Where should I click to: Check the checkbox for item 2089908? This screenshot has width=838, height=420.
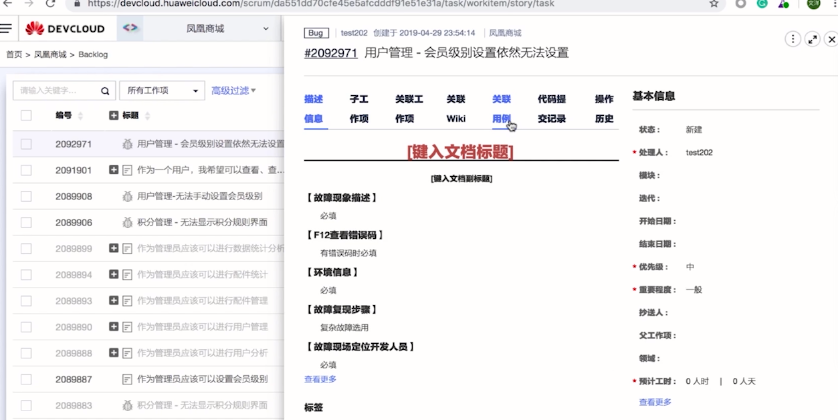[x=26, y=196]
